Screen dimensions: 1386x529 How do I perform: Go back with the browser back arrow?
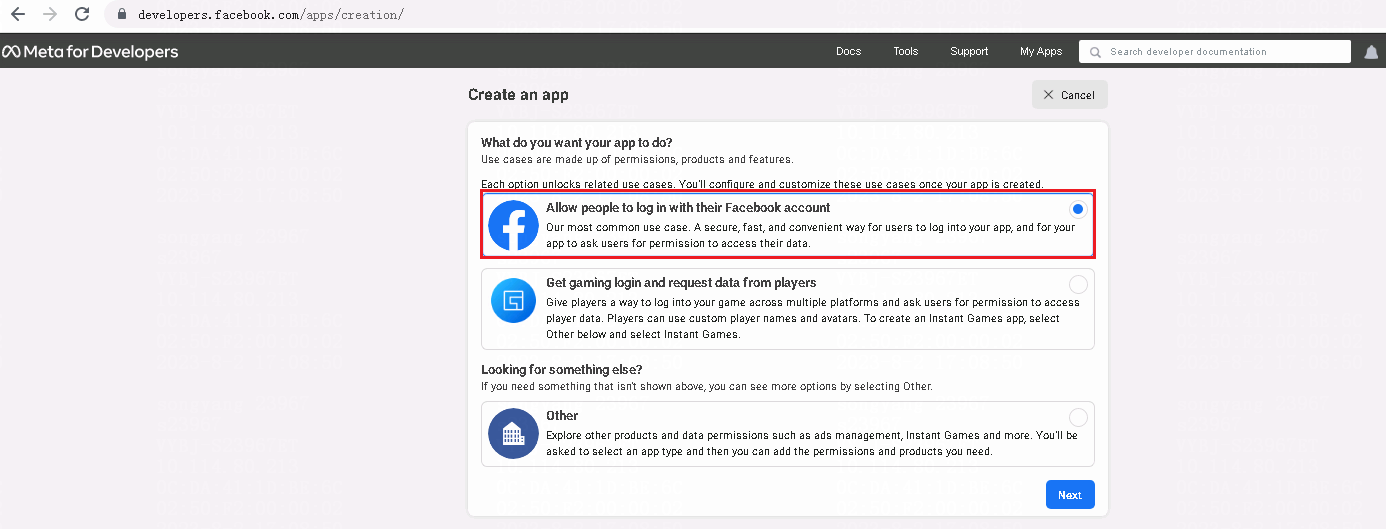click(x=17, y=15)
